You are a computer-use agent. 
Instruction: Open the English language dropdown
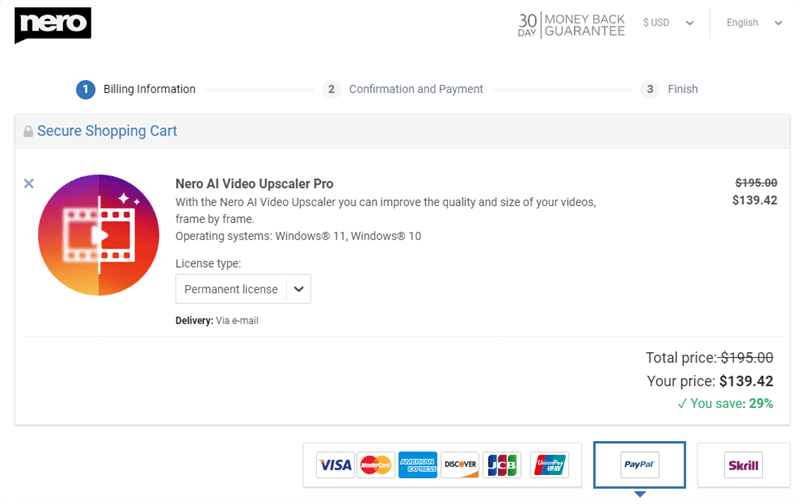coord(754,22)
